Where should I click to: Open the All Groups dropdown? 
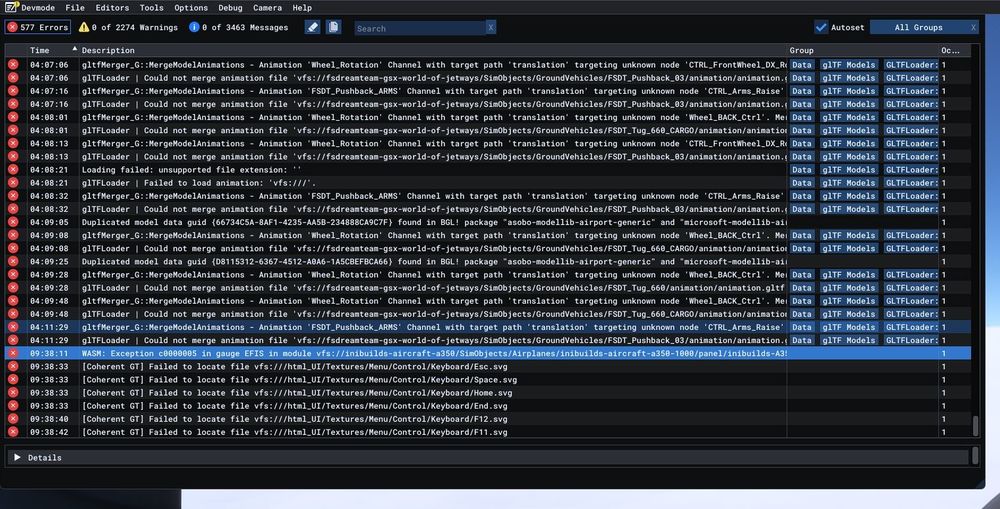[x=918, y=27]
